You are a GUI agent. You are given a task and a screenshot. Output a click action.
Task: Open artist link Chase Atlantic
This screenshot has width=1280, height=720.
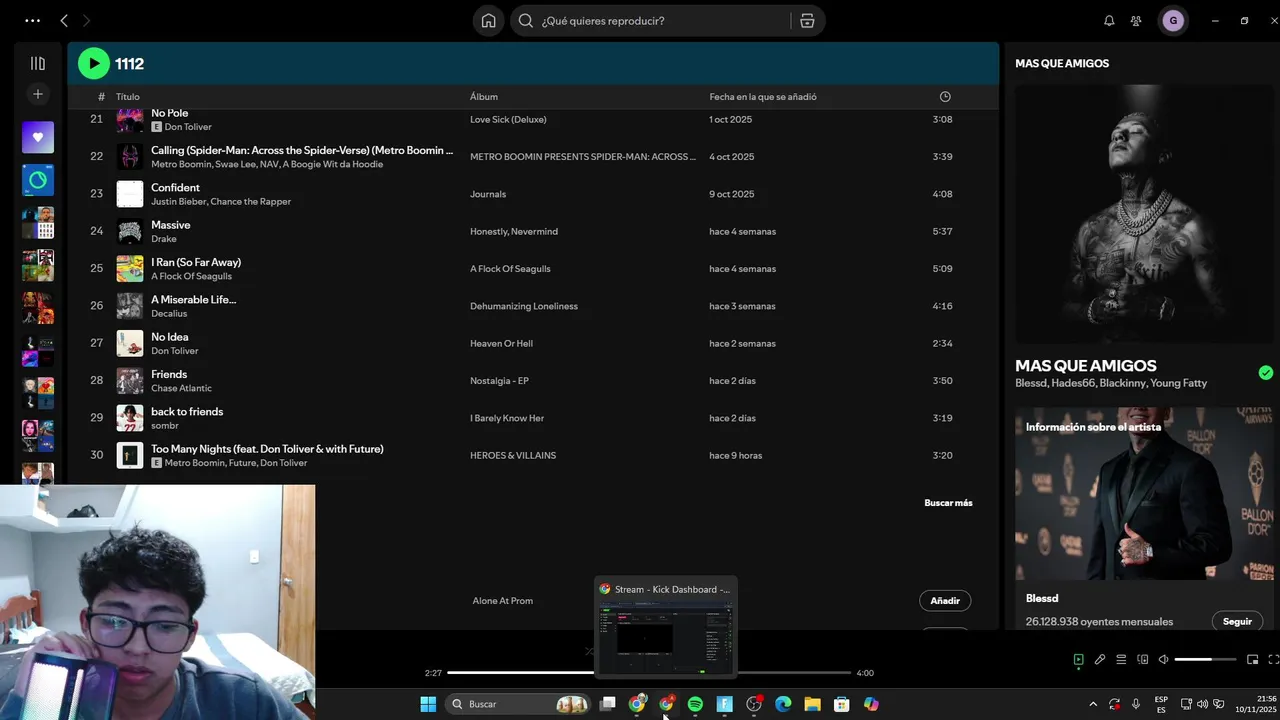coord(181,388)
